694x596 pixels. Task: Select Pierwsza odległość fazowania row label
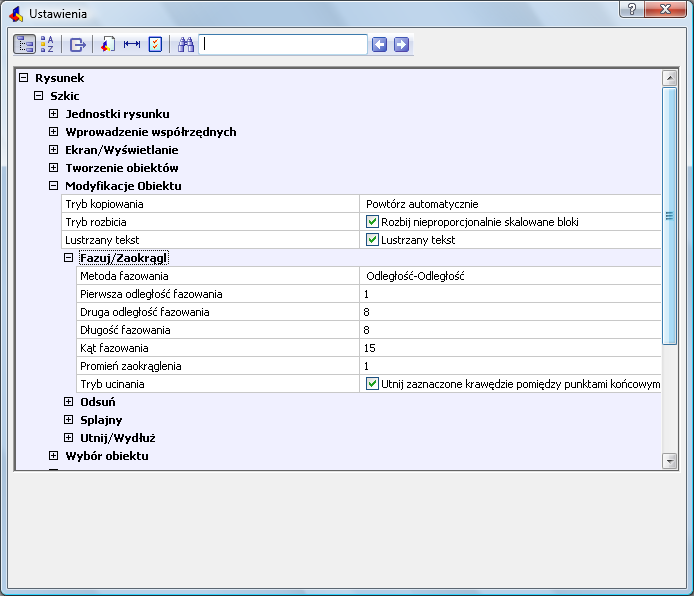(151, 294)
